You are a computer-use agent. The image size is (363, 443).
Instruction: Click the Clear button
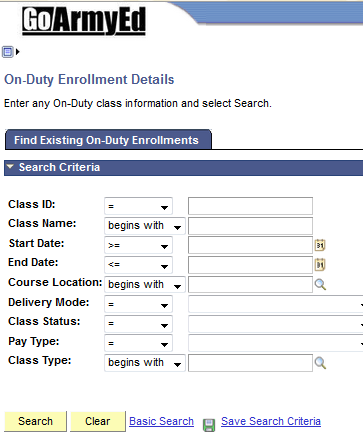pos(98,421)
